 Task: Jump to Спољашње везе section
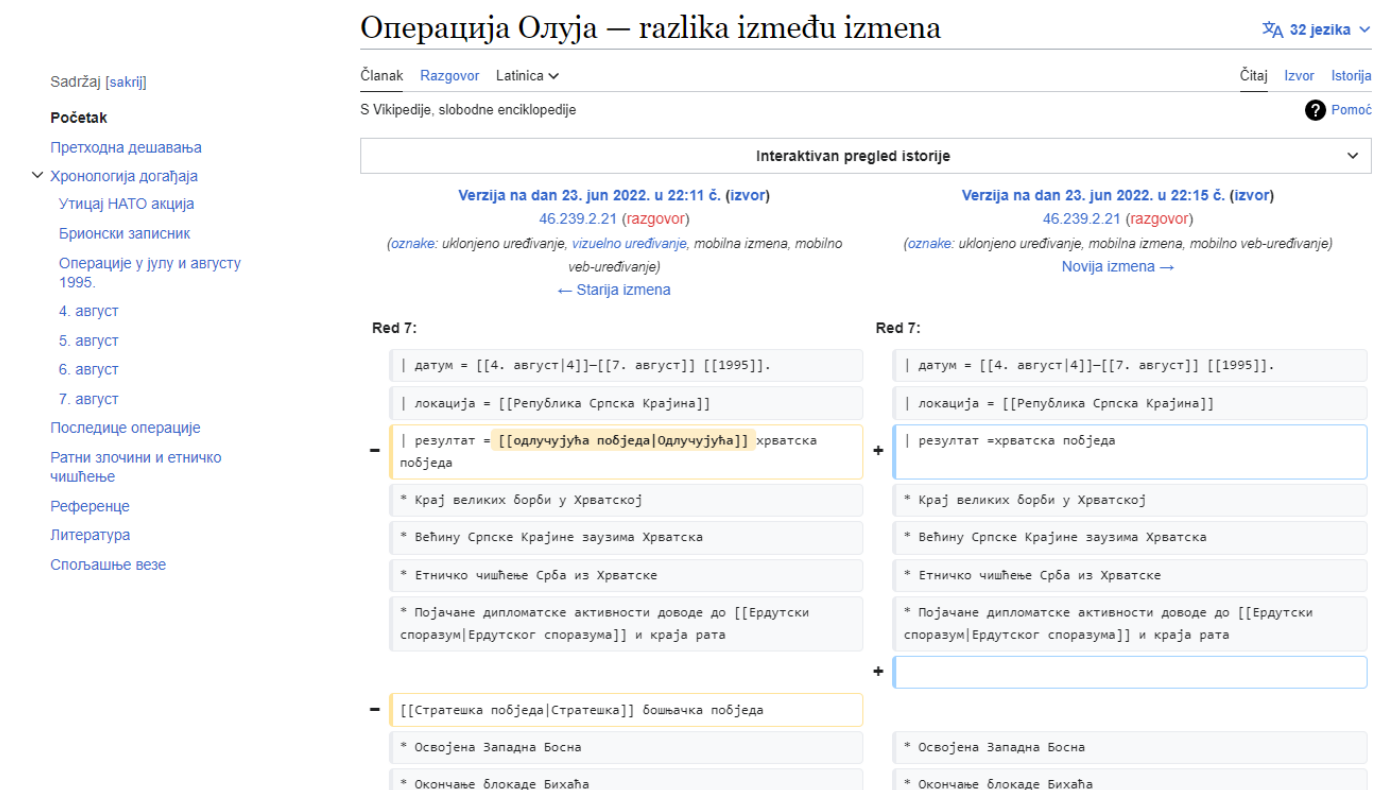pyautogui.click(x=108, y=565)
